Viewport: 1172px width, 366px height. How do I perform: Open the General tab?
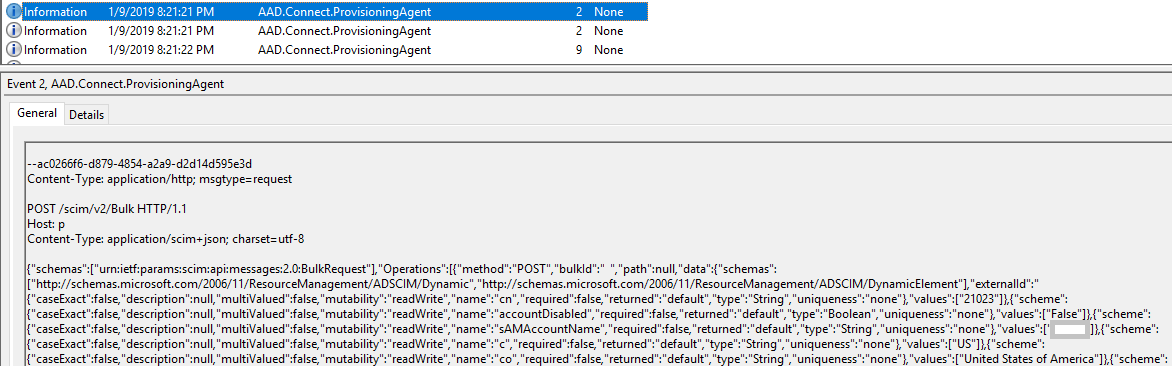[x=37, y=114]
